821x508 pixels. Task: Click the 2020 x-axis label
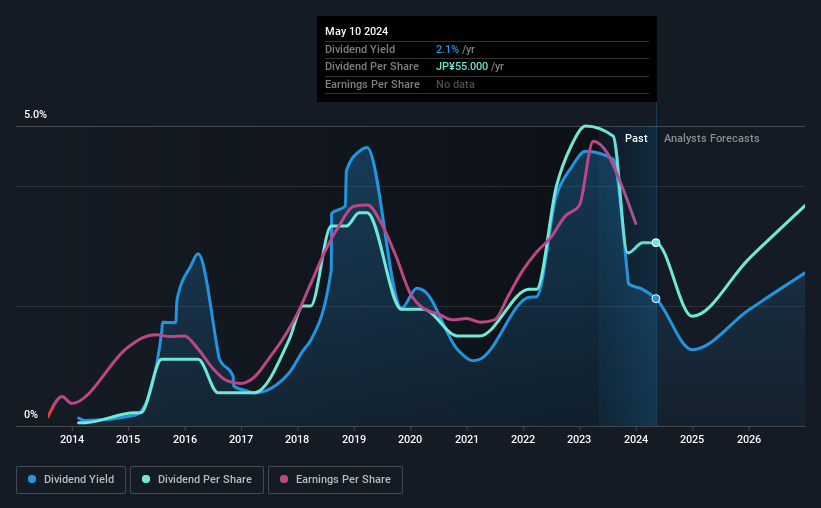click(x=410, y=439)
